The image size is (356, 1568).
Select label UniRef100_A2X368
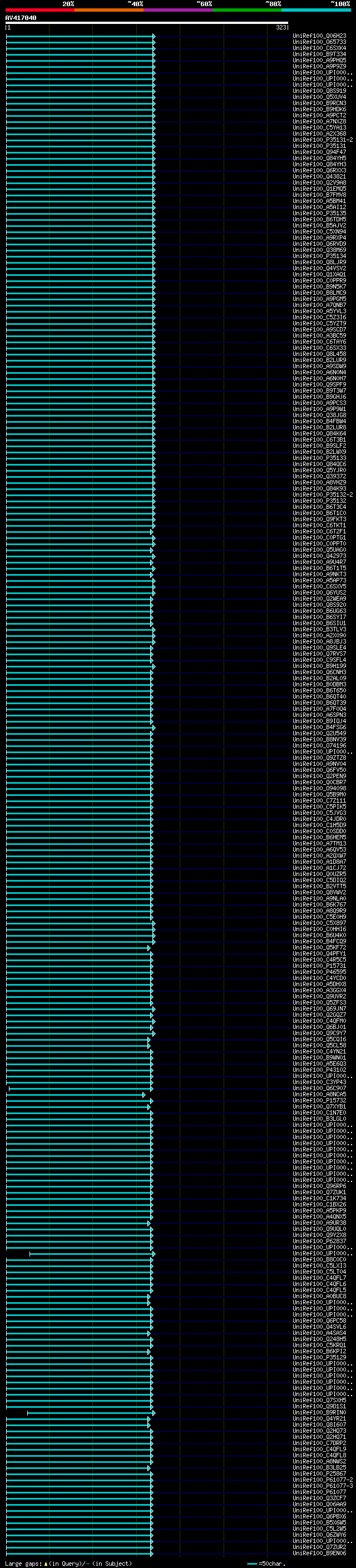319,134
